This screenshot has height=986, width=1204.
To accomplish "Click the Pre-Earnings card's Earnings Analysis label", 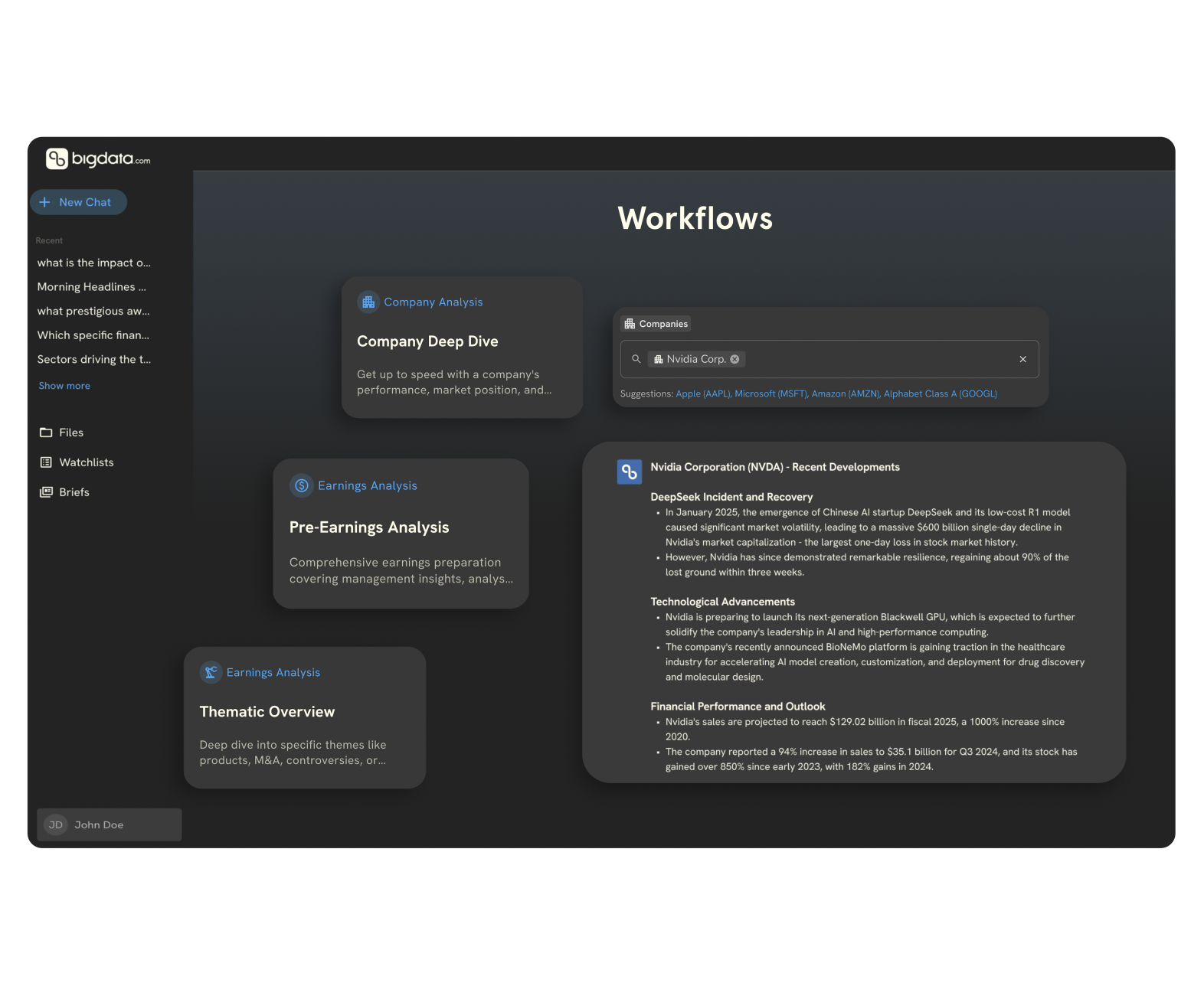I will [368, 485].
